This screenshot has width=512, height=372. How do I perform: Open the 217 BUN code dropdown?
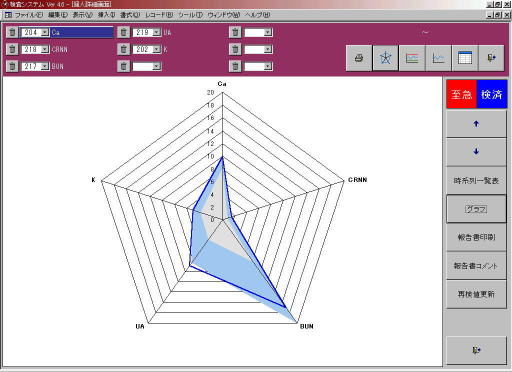(x=45, y=66)
